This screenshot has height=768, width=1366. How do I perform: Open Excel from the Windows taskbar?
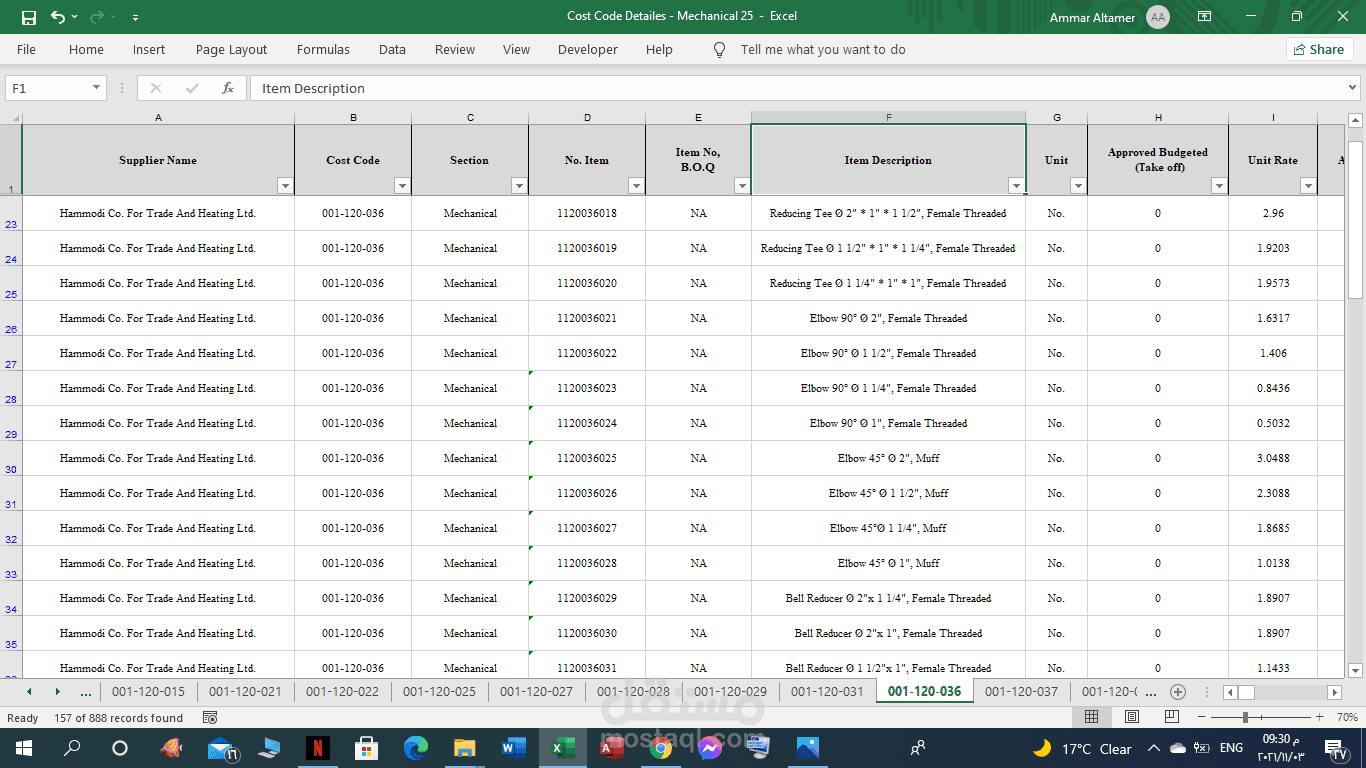[562, 748]
